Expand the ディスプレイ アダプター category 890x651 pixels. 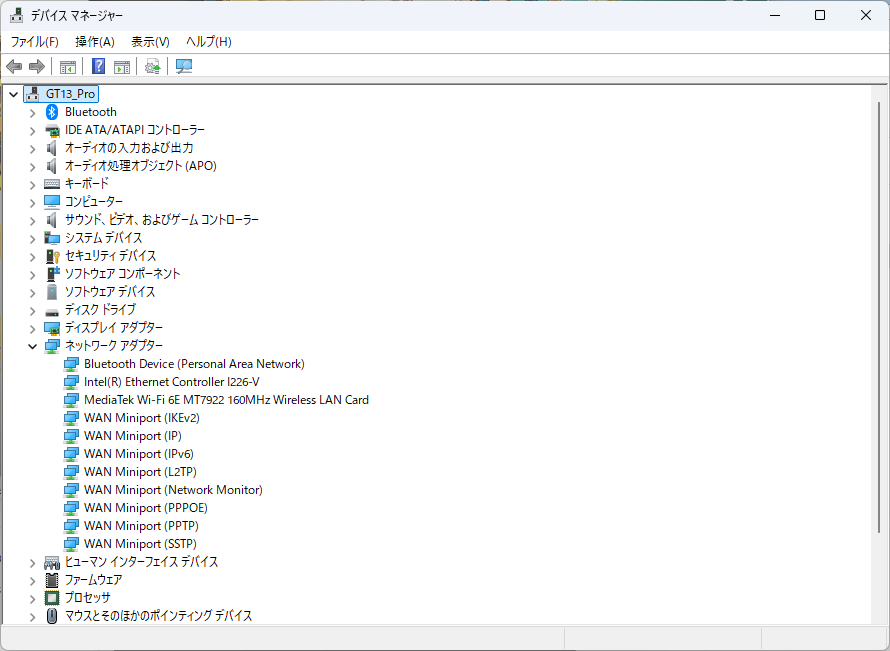[32, 329]
